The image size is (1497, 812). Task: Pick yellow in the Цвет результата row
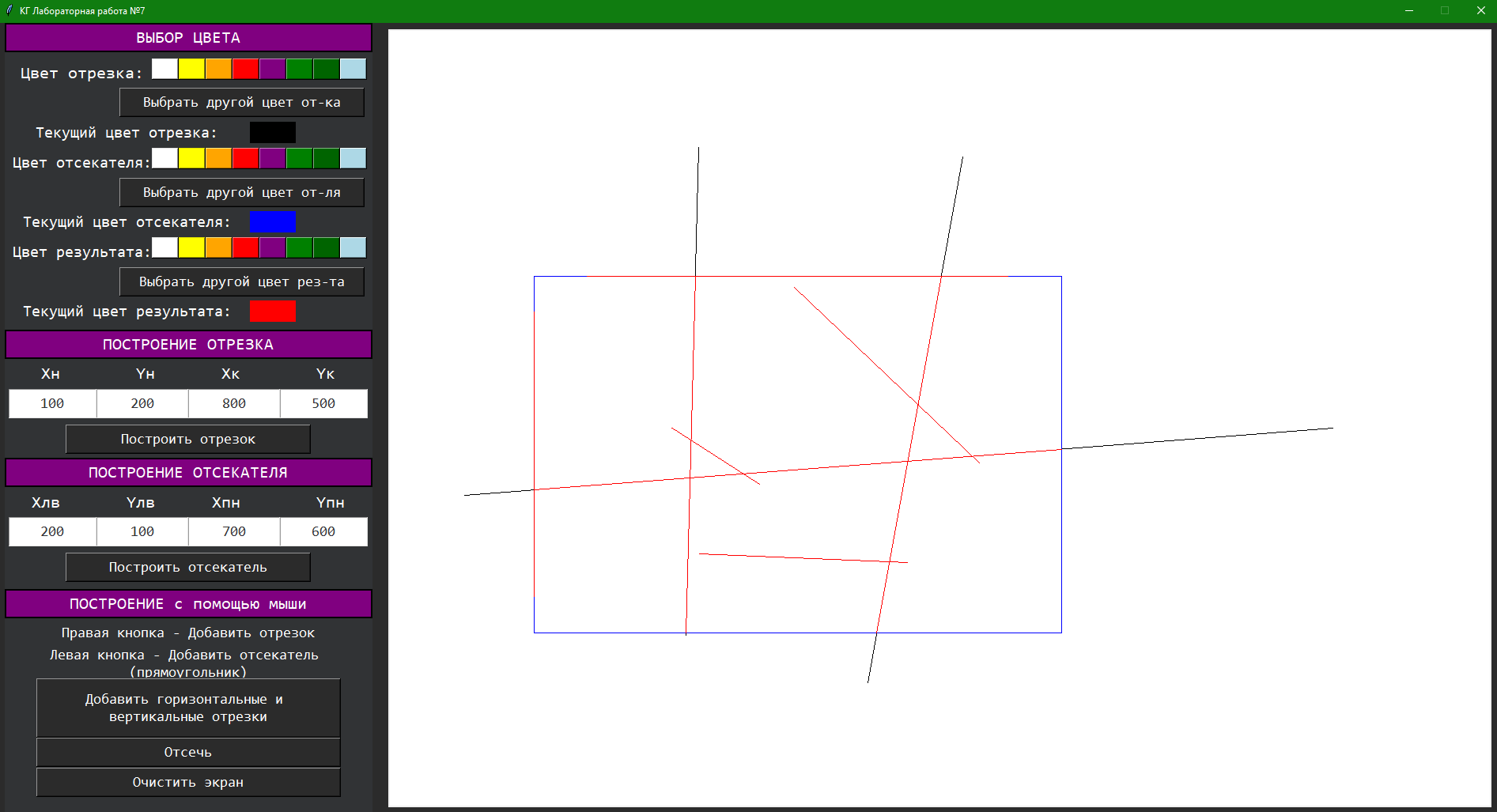[x=191, y=248]
